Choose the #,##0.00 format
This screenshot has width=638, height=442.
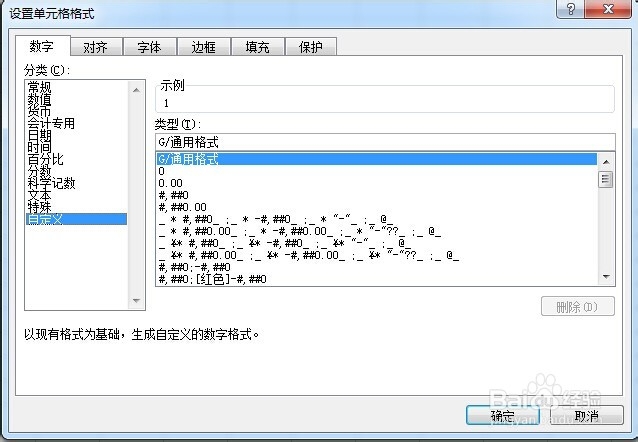point(377,207)
